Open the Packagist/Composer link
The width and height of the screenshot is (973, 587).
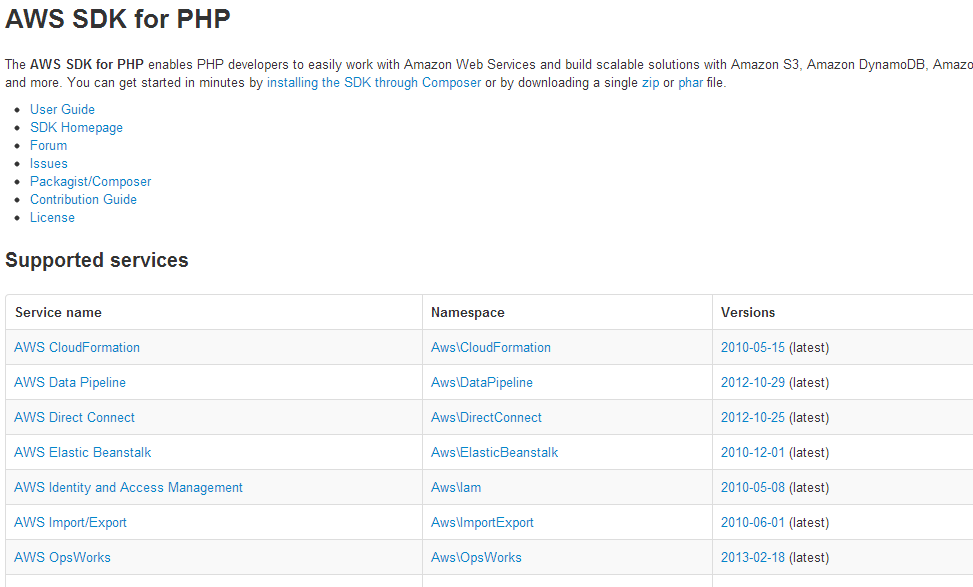90,181
